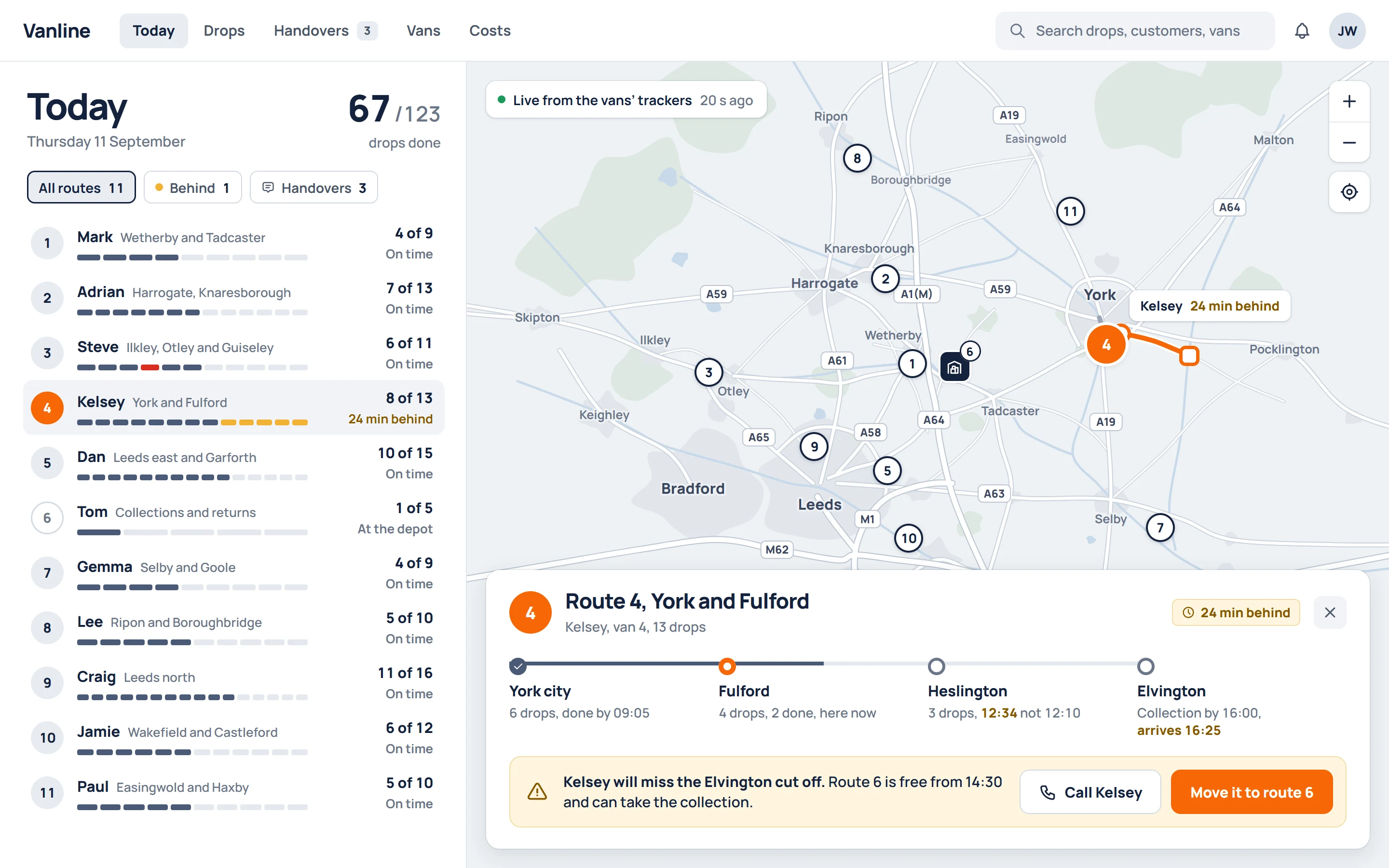This screenshot has width=1389, height=868.
Task: Open Craig's Leeds north route
Action: coord(233,683)
